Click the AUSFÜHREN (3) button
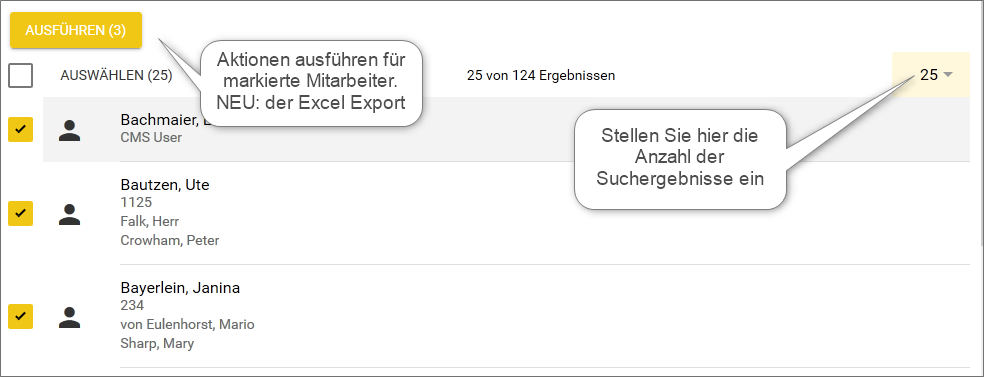Viewport: 984px width, 377px height. coord(76,30)
